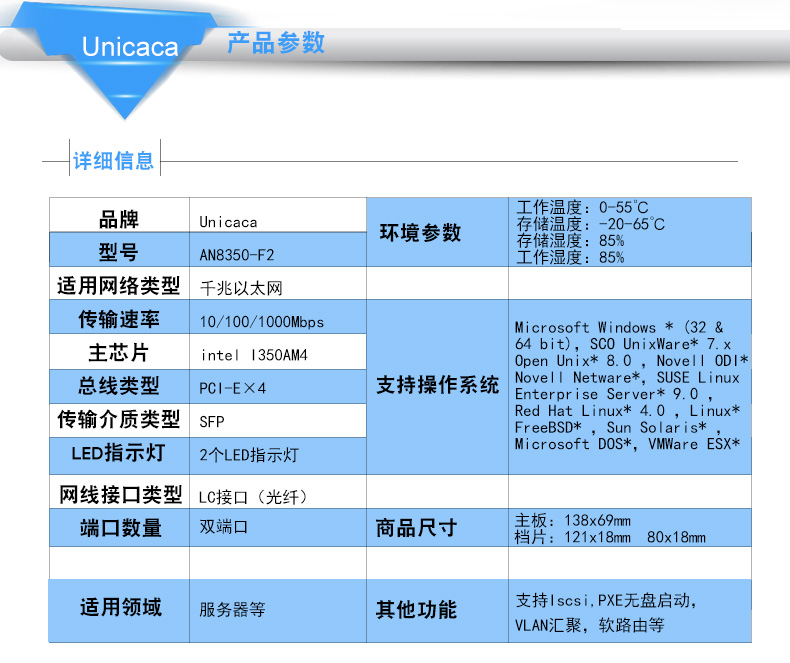This screenshot has width=790, height=663.
Task: Click the 环境参数 label
Action: pos(420,233)
